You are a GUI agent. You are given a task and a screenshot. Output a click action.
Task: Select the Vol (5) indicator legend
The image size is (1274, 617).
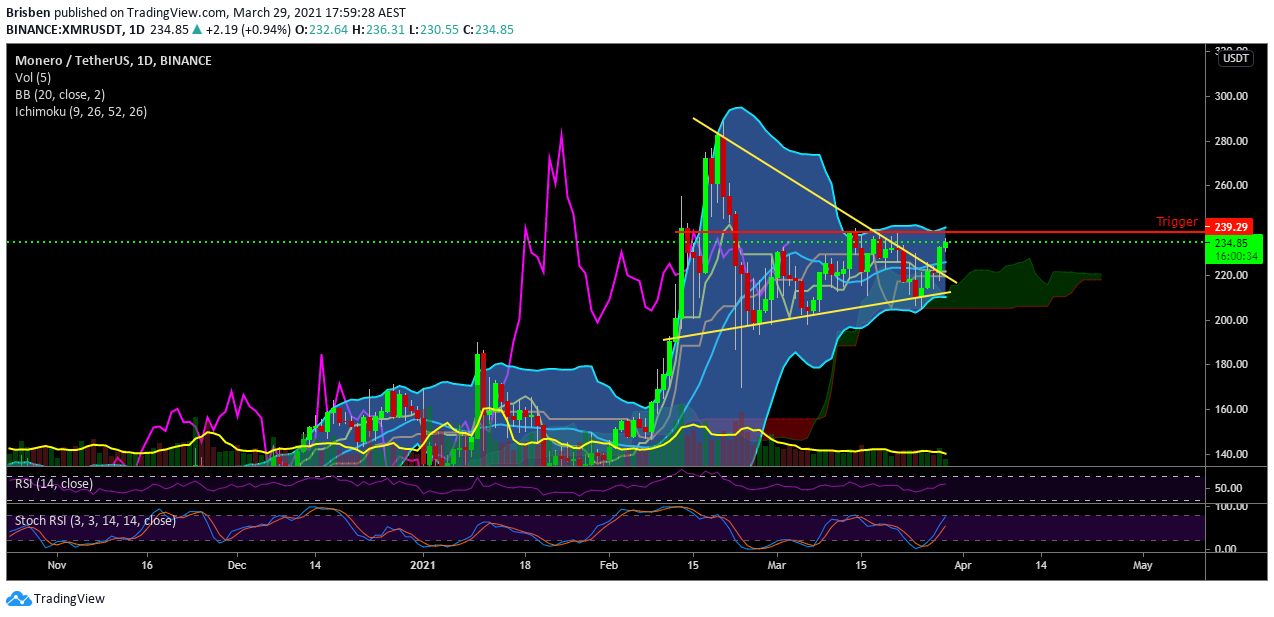34,77
